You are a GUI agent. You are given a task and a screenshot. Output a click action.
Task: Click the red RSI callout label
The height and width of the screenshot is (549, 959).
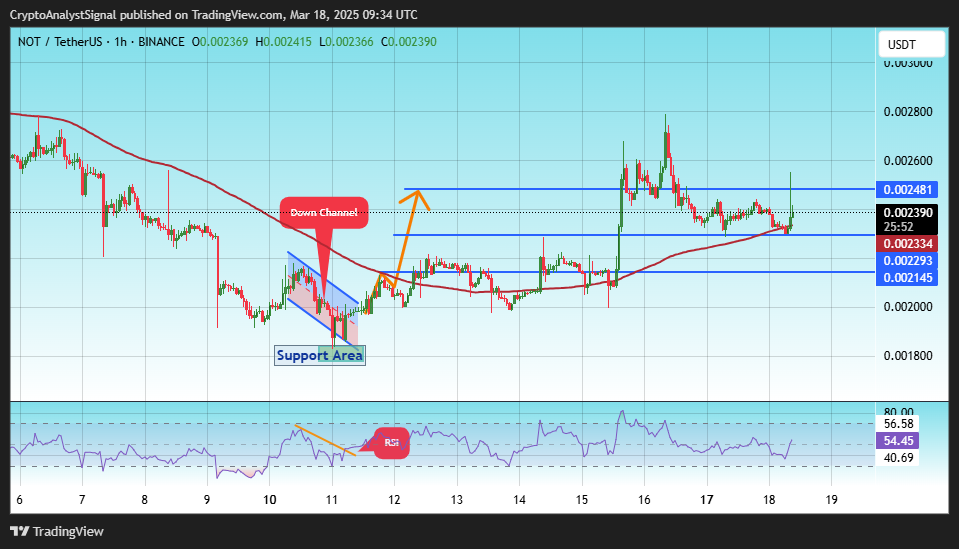tap(391, 443)
